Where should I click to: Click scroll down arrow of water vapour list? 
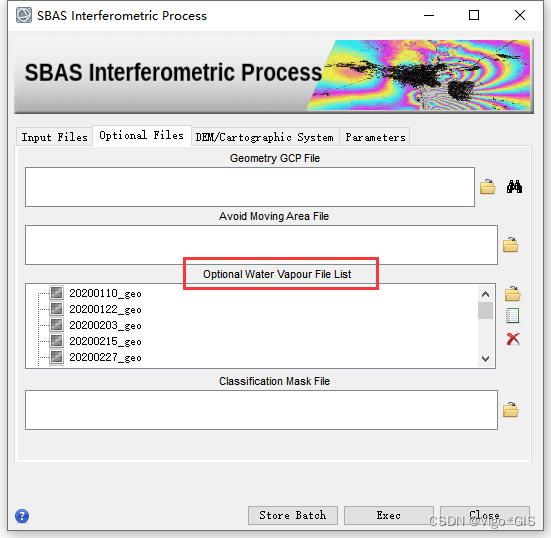486,358
